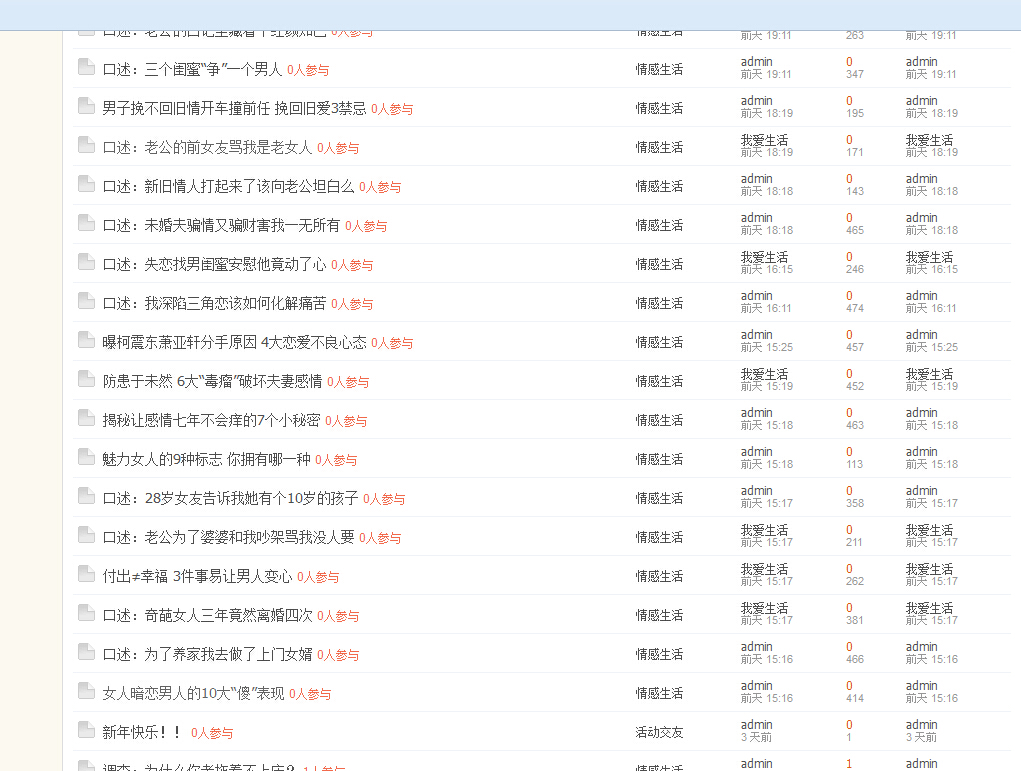The image size is (1021, 771).
Task: Click thread icon for "三个闺蜜争一个男人"
Action: [x=85, y=67]
